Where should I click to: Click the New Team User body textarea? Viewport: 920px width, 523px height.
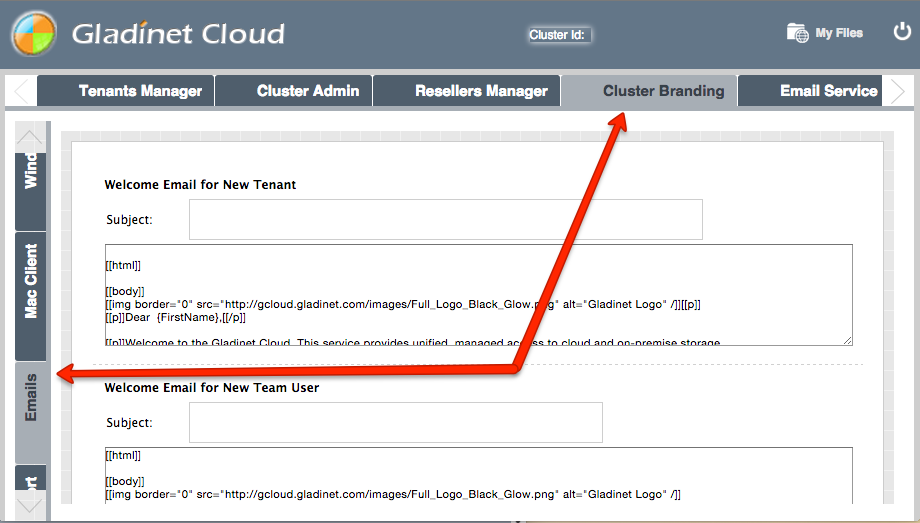click(x=478, y=475)
